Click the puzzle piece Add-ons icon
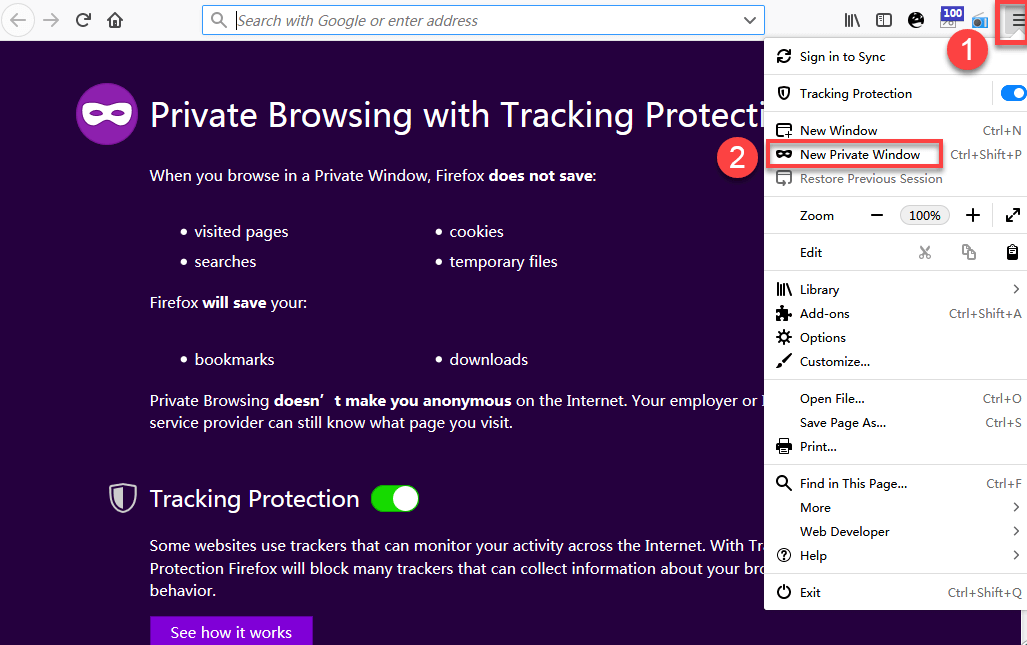Screen dimensions: 1027x645 click(x=784, y=314)
